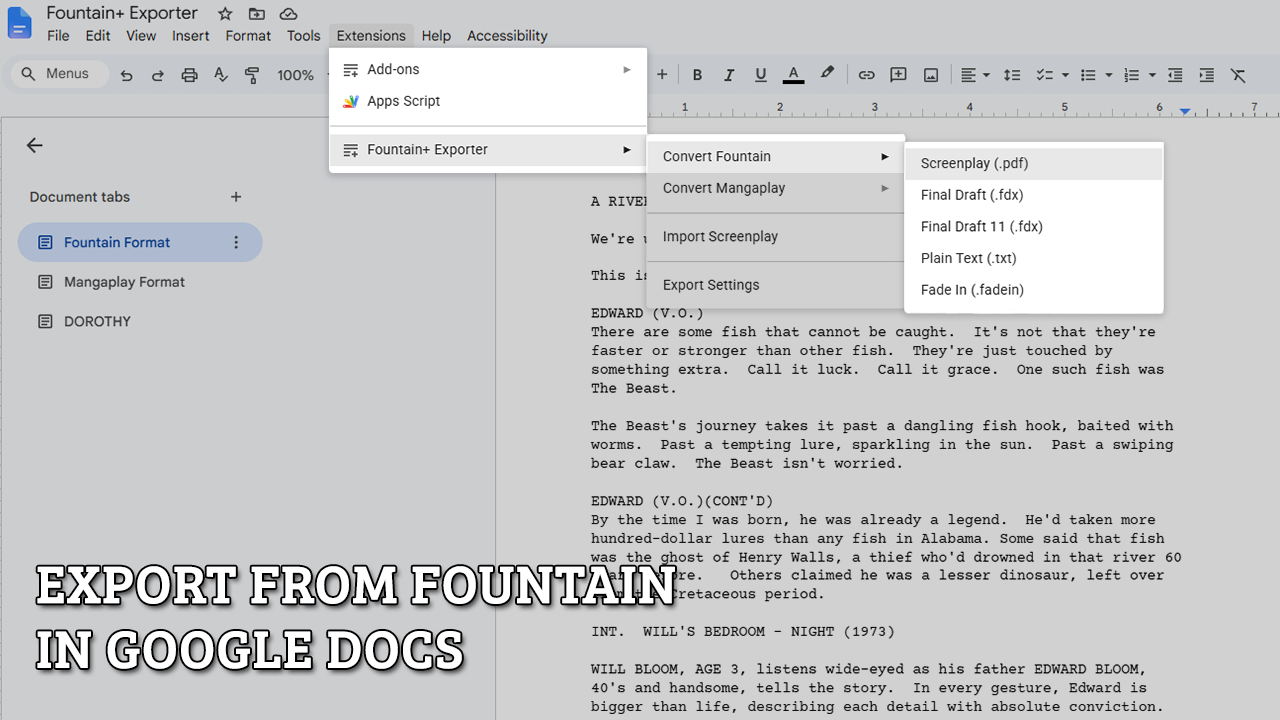1280x720 pixels.
Task: Toggle italic formatting
Action: coord(729,75)
